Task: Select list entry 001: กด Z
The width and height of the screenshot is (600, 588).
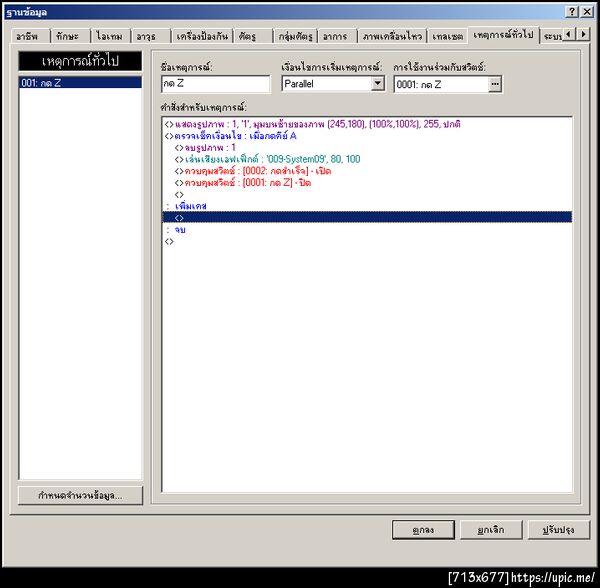Action: [80, 83]
